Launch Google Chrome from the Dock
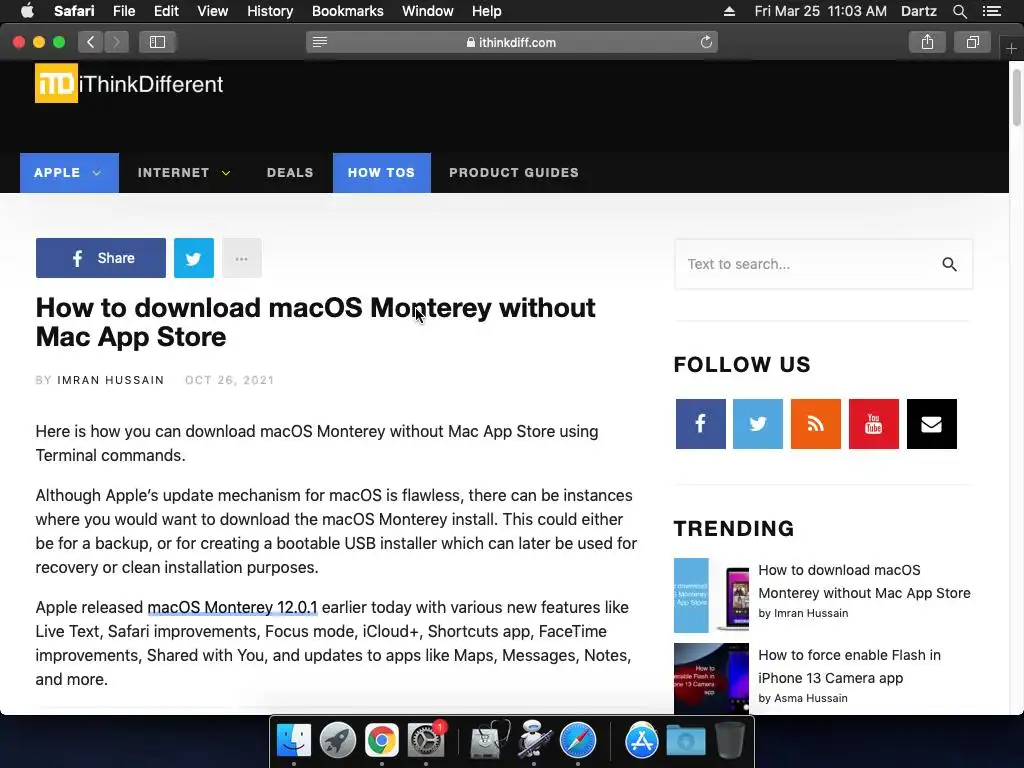The height and width of the screenshot is (768, 1024). (382, 741)
